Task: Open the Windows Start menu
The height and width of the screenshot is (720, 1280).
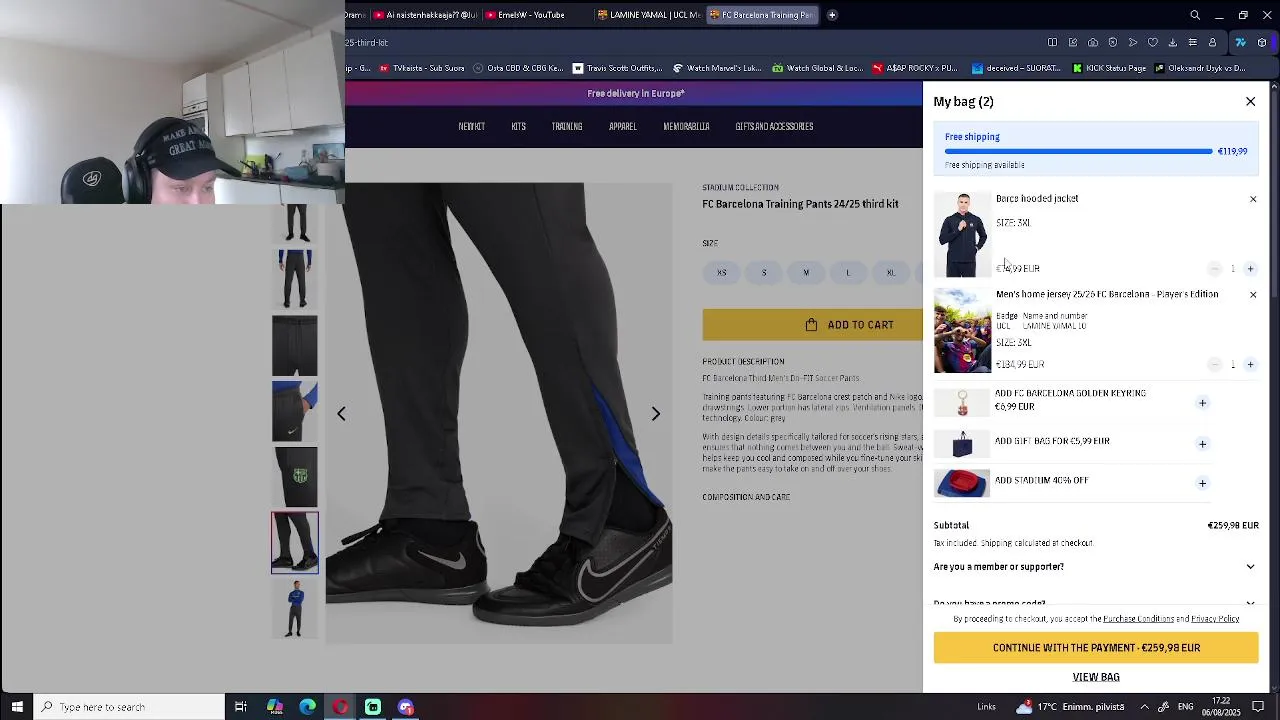Action: [x=17, y=707]
